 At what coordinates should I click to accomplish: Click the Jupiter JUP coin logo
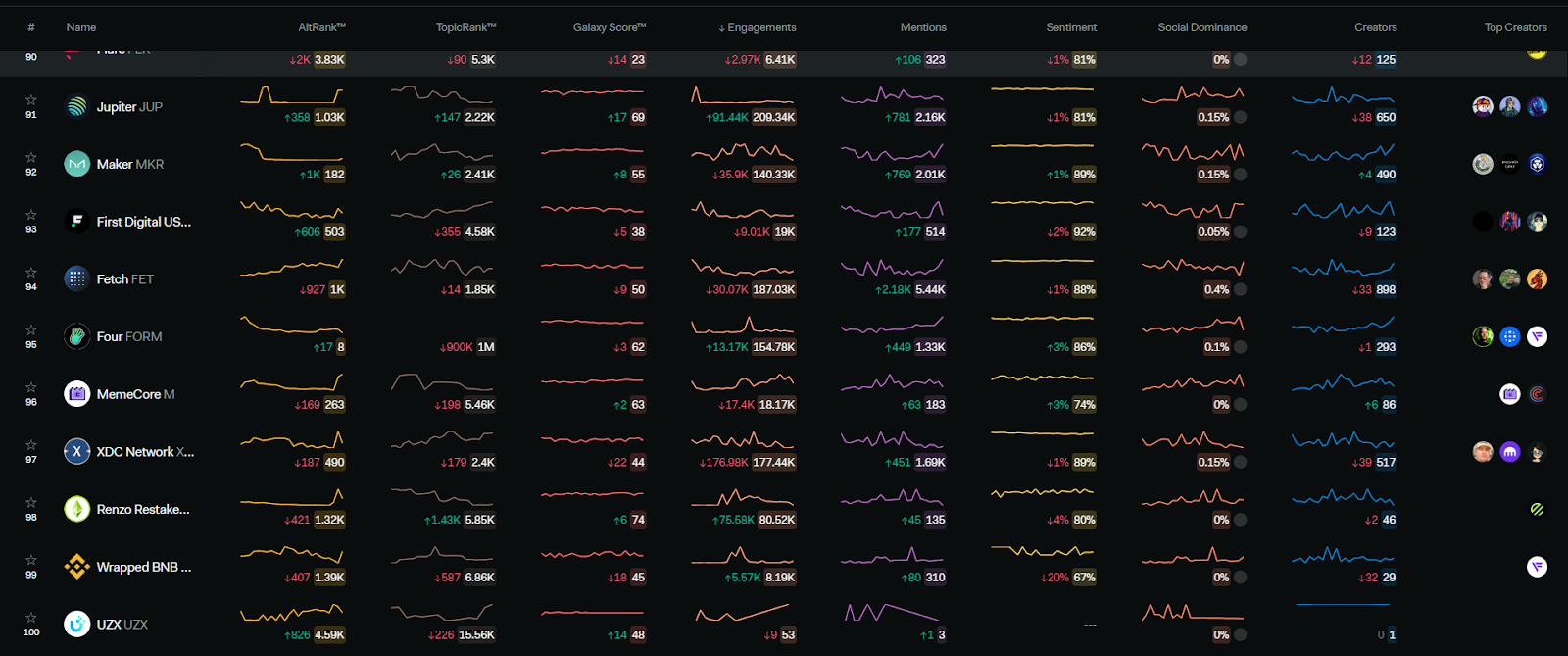tap(76, 106)
